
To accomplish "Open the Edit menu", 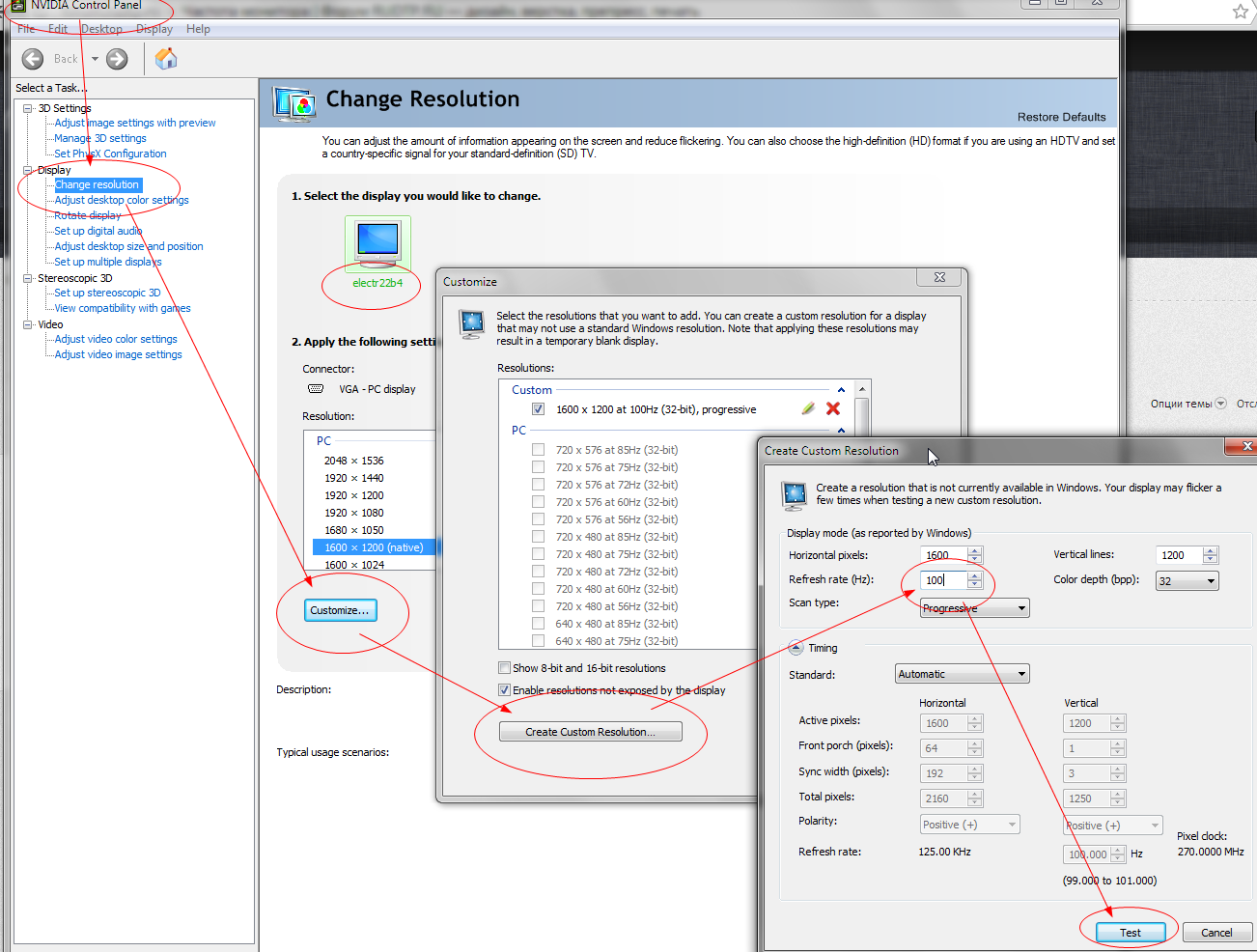I will (58, 29).
